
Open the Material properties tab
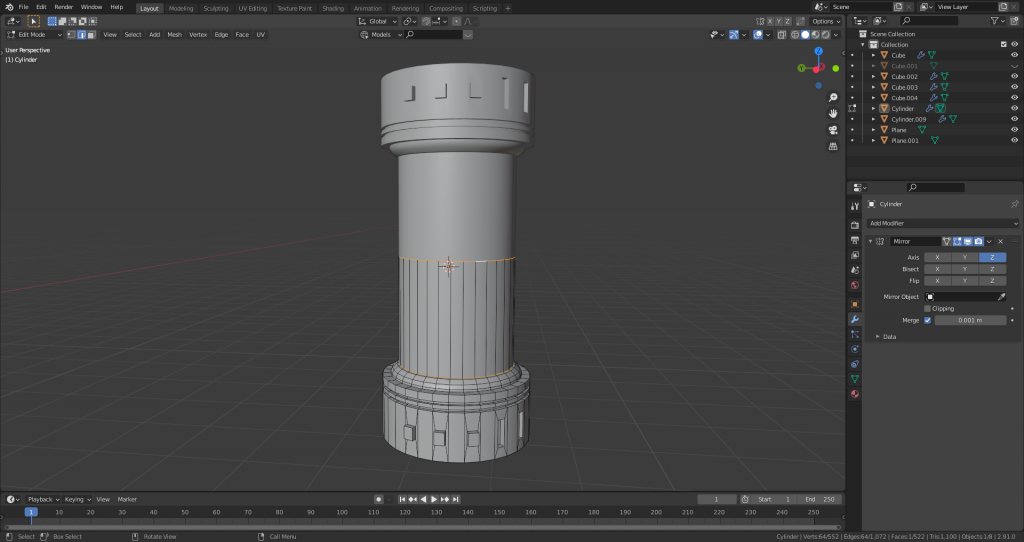point(855,394)
